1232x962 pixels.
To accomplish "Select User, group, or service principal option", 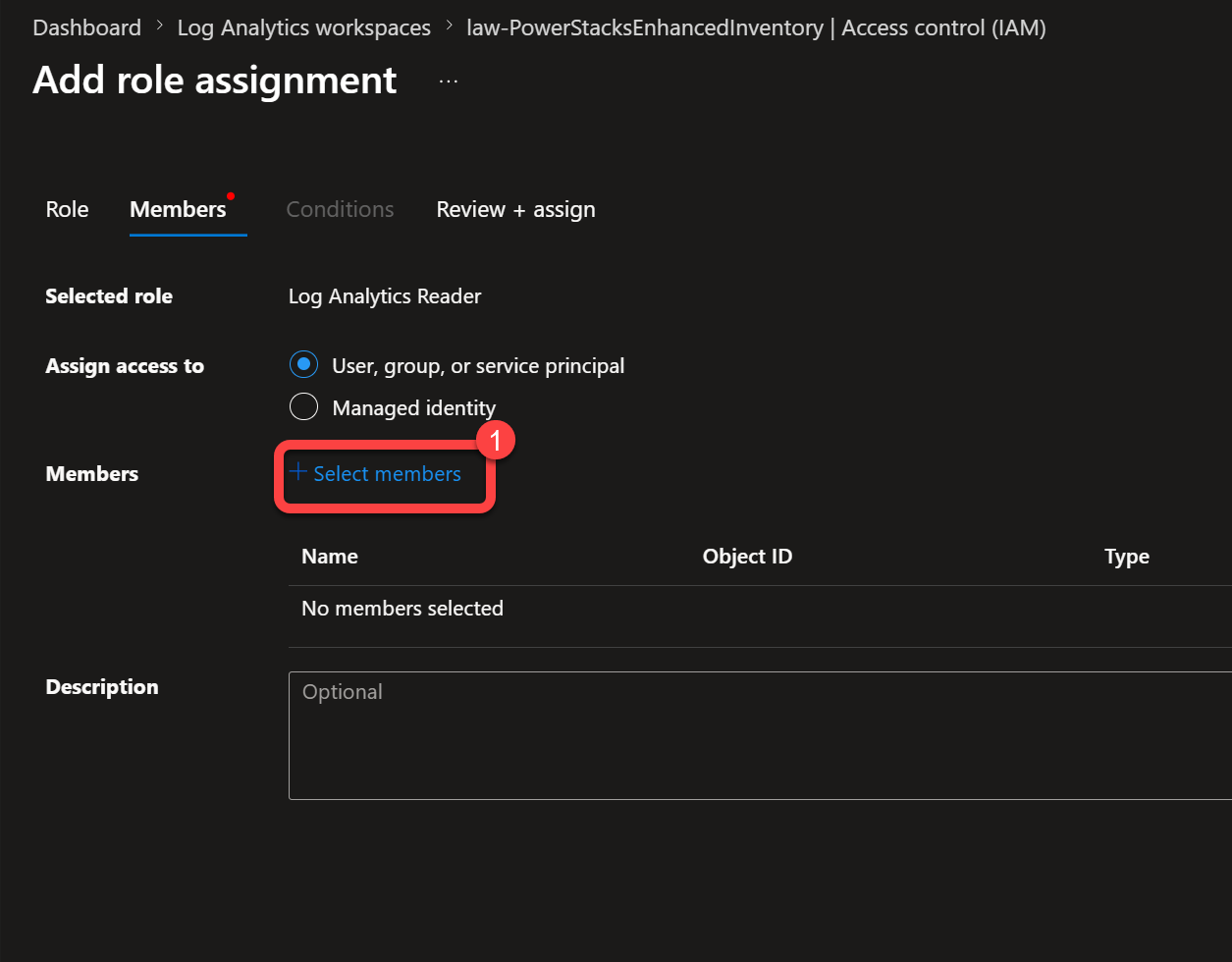I will point(304,365).
